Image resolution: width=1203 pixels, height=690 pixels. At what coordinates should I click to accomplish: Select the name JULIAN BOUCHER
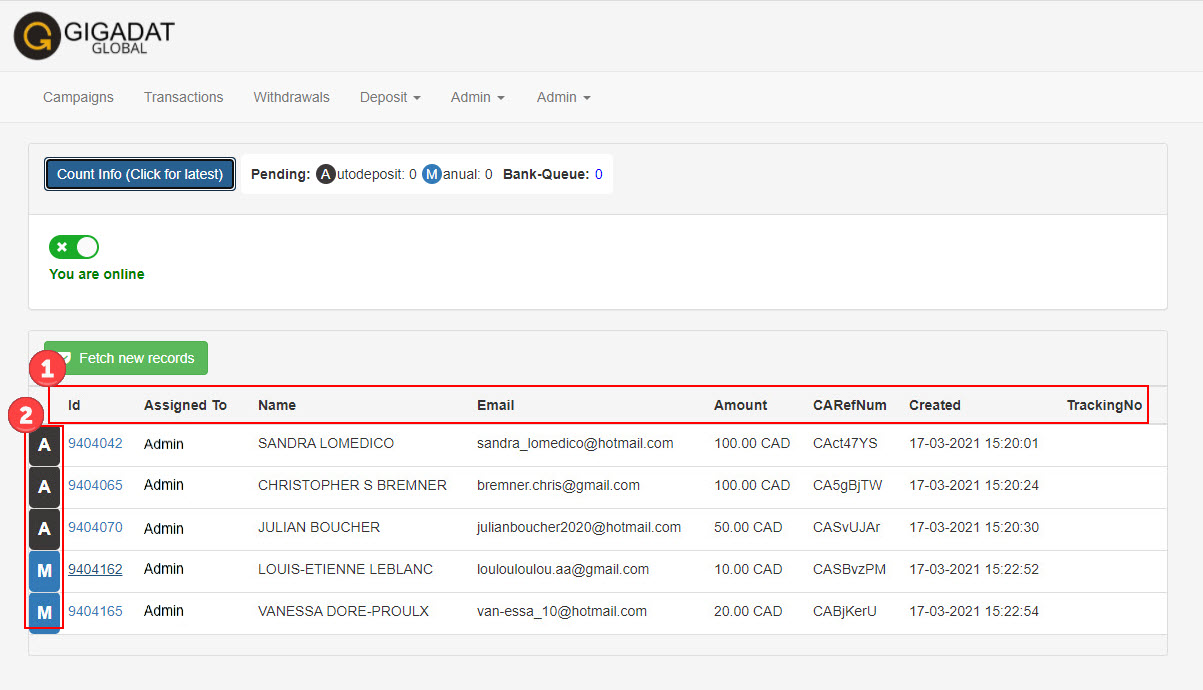coord(319,527)
